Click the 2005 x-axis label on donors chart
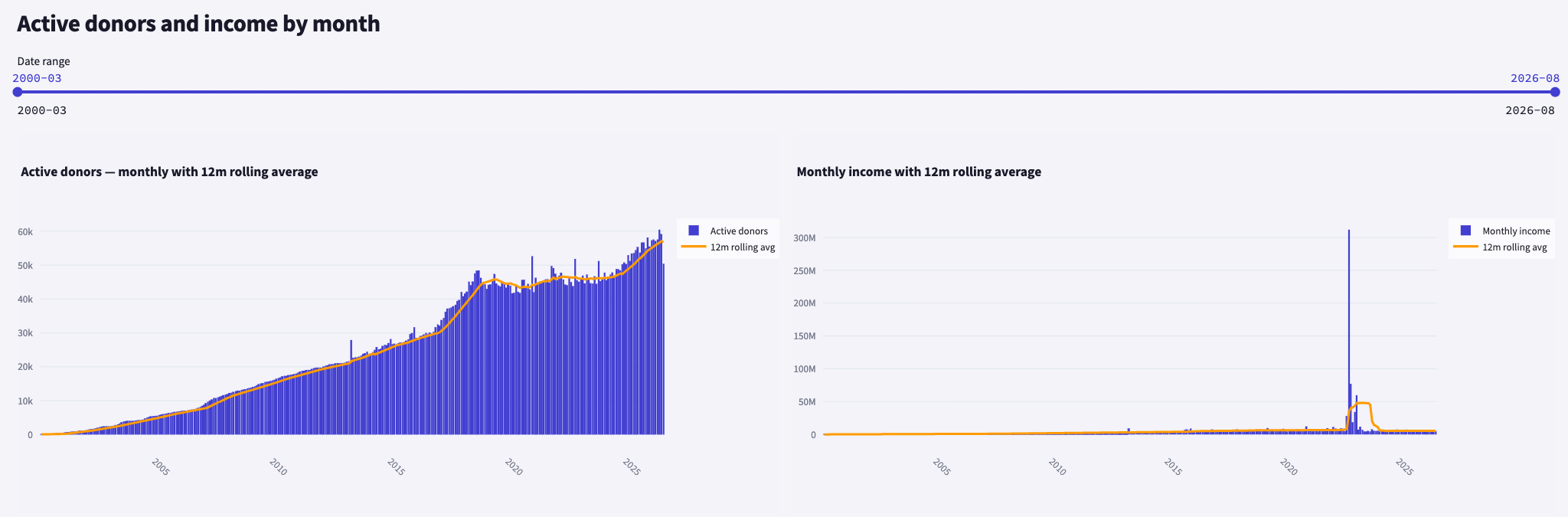This screenshot has height=517, width=1568. coord(160,466)
